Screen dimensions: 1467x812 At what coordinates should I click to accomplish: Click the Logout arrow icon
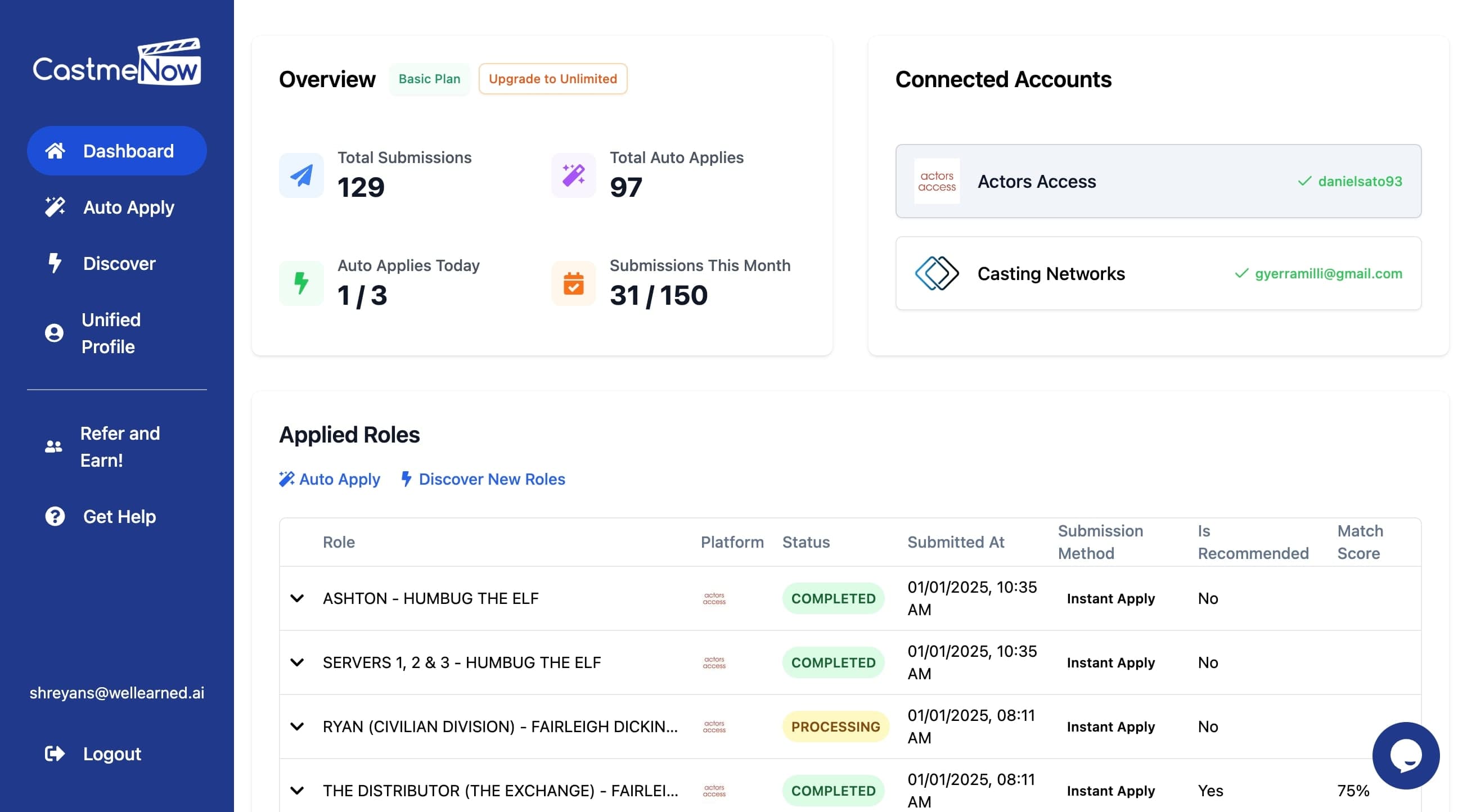(55, 754)
